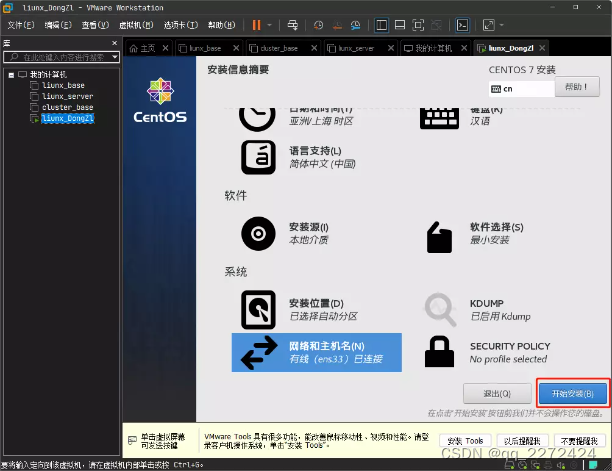Click the 退出(Q) quit button
This screenshot has width=612, height=471.
pyautogui.click(x=497, y=393)
